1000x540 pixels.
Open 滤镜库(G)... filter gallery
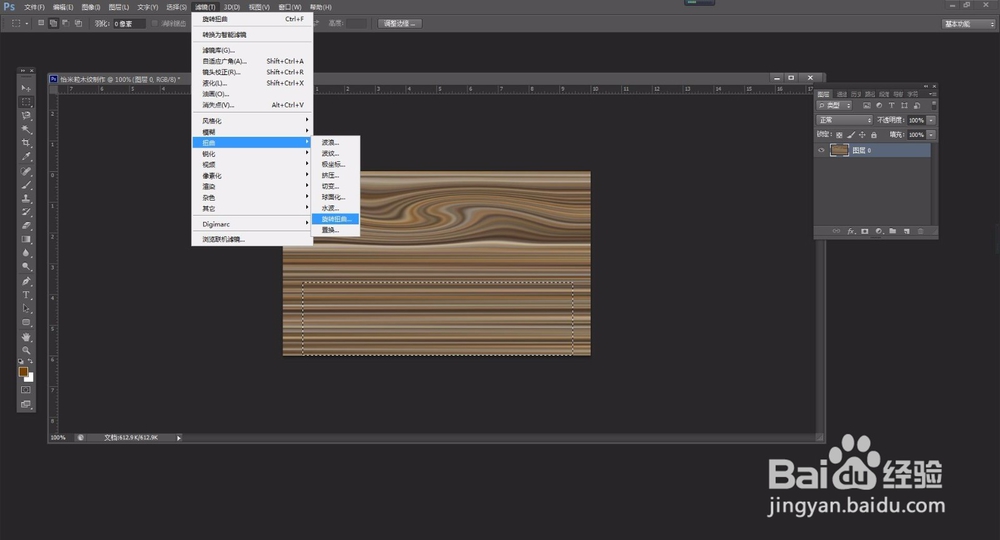(x=252, y=50)
